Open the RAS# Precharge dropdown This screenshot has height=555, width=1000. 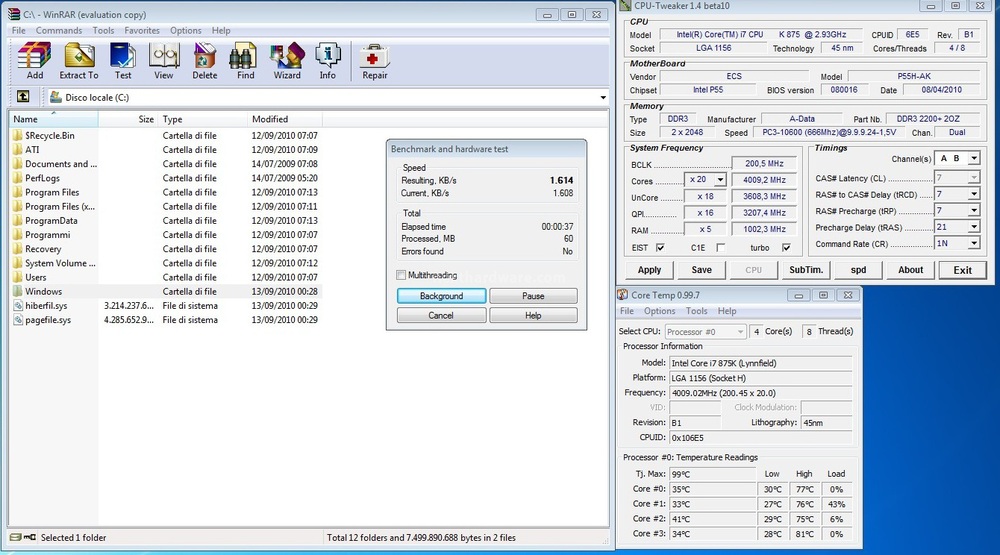click(974, 211)
